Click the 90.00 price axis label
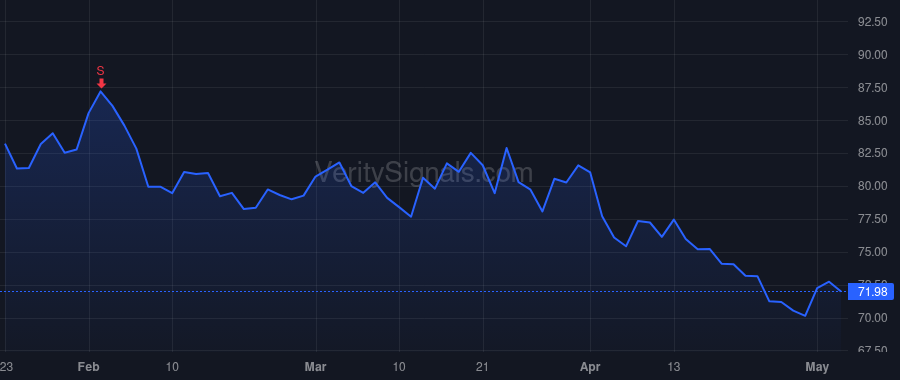 872,55
